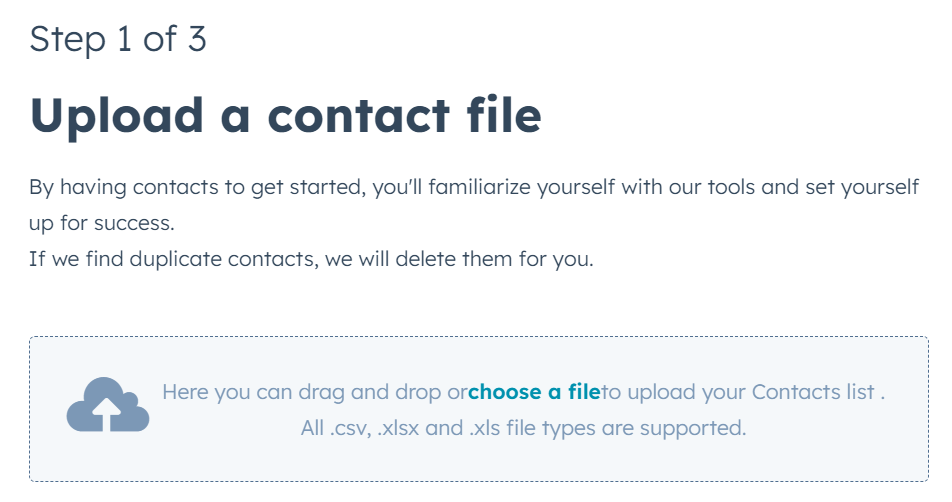Click the word 'file' in the main heading
This screenshot has width=952, height=502.
pyautogui.click(x=503, y=115)
